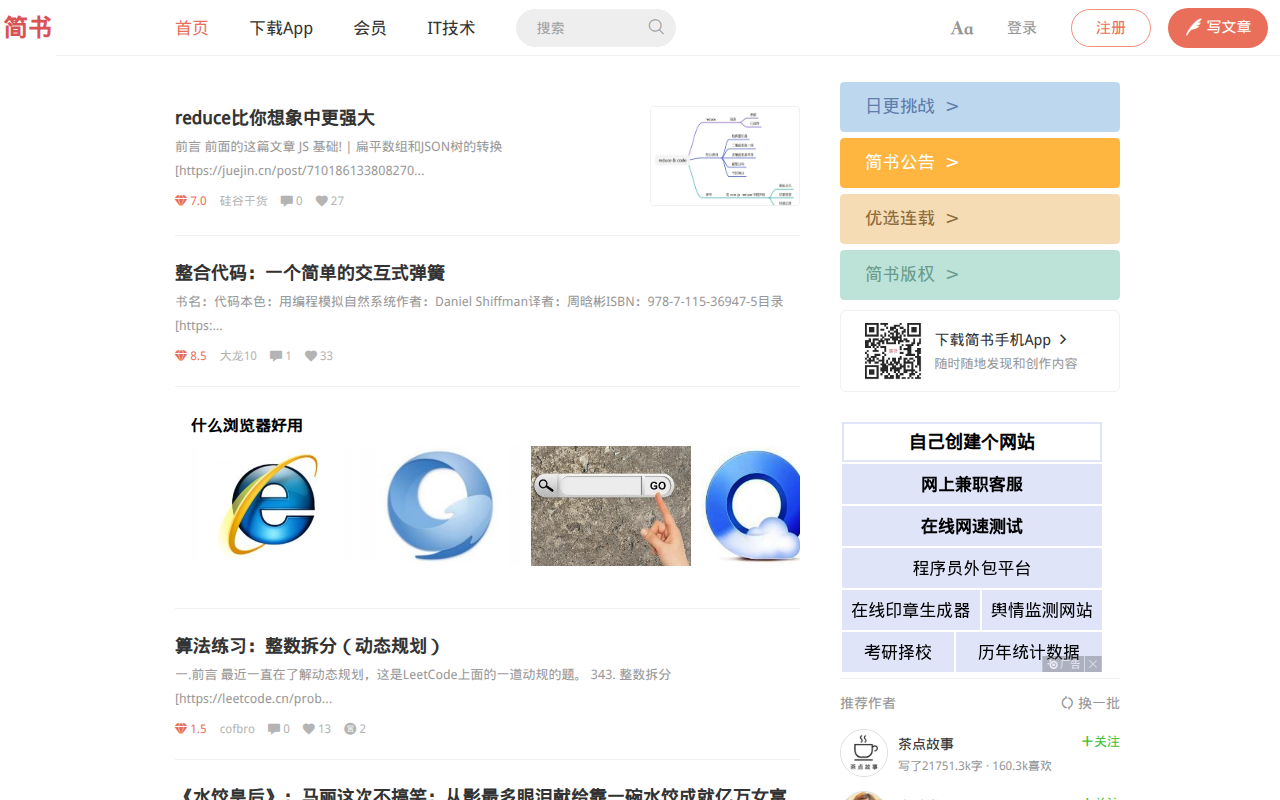
Task: Click the blue swirl browser icon
Action: coord(439,505)
